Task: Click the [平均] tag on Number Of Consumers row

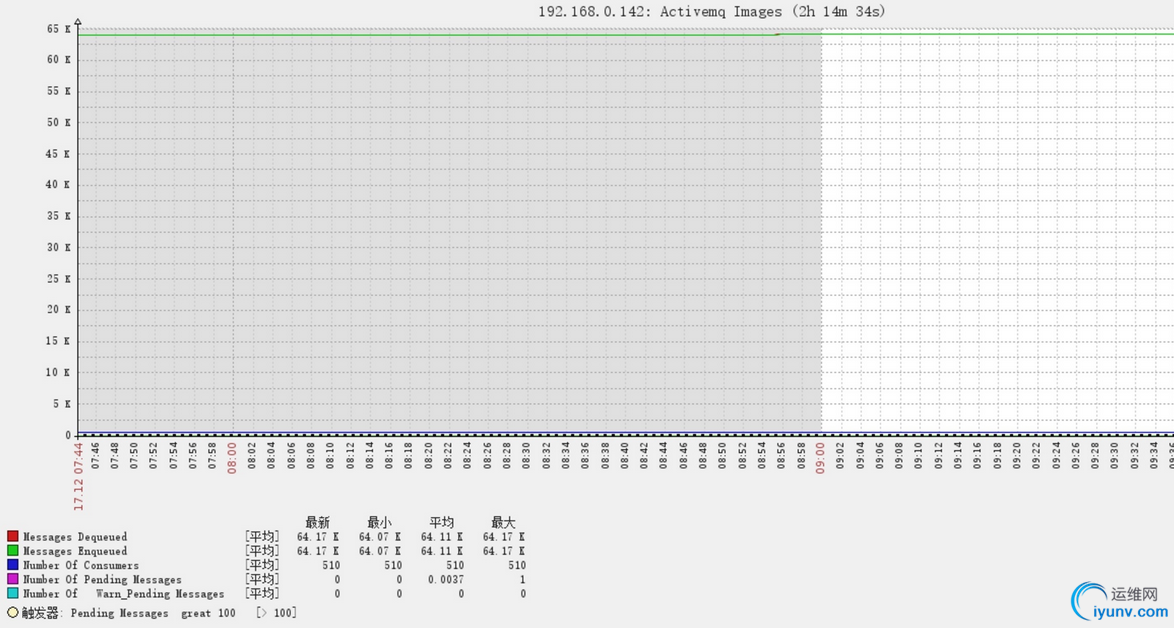Action: (x=262, y=565)
